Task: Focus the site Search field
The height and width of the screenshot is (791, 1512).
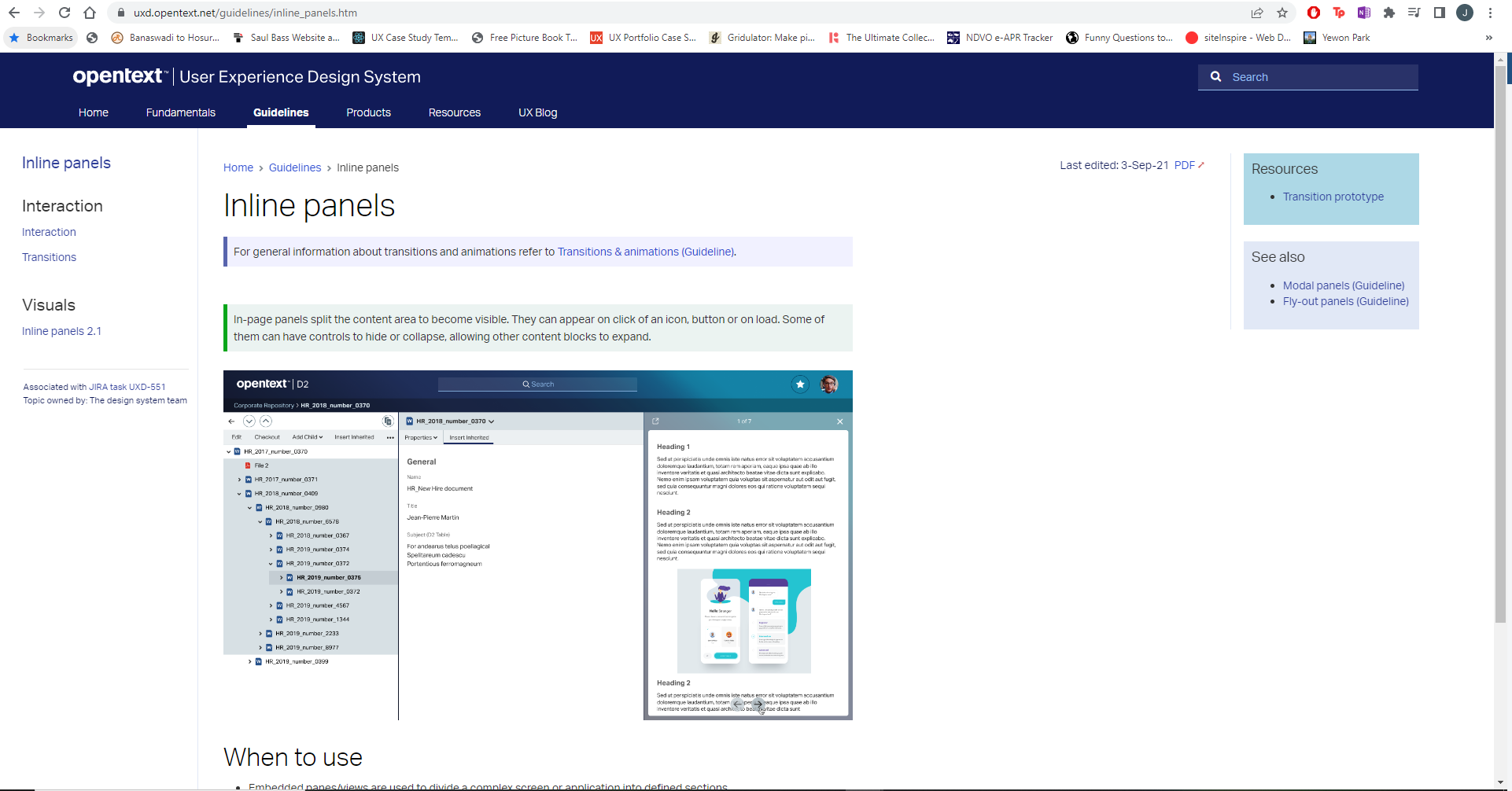Action: 1307,77
